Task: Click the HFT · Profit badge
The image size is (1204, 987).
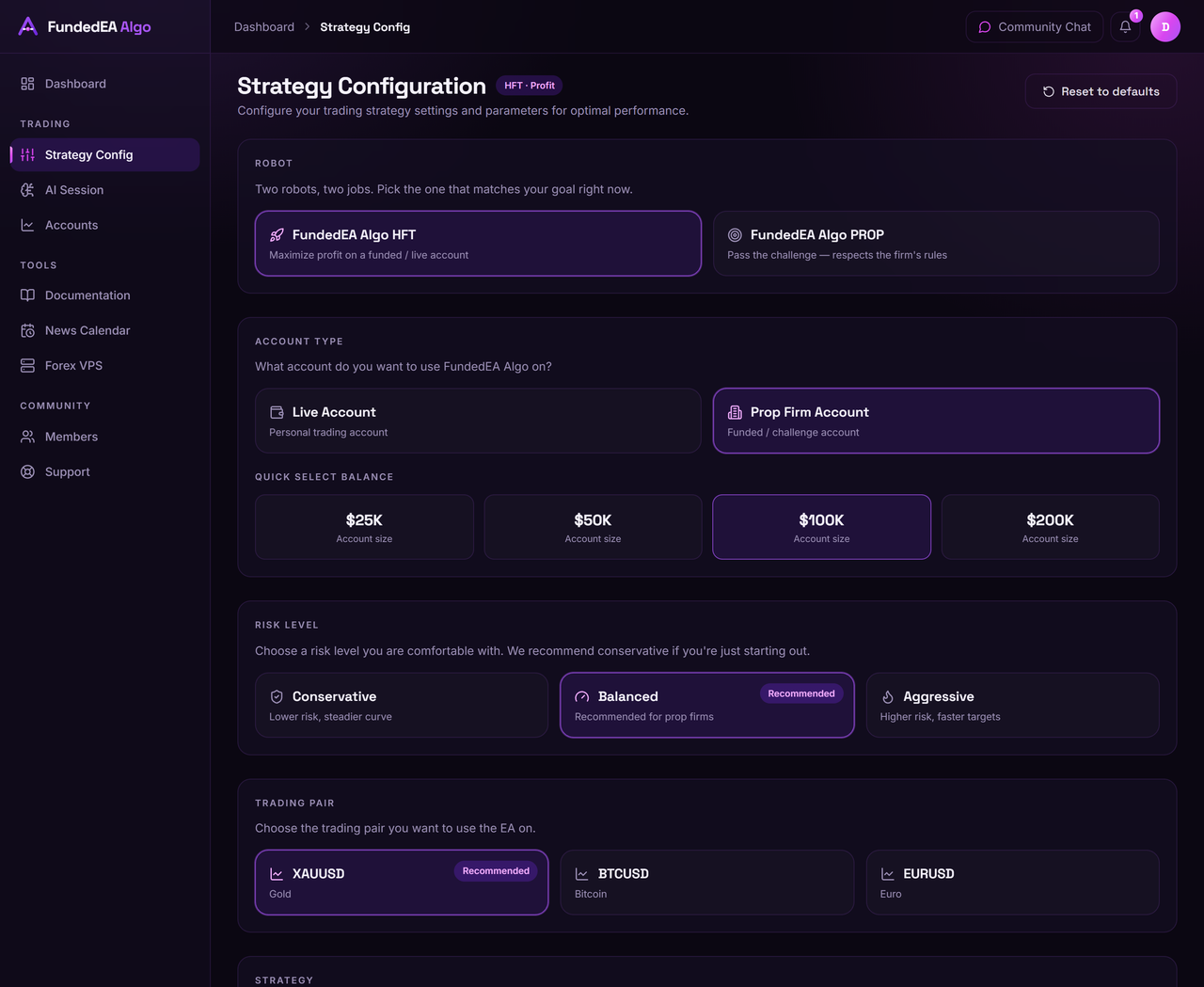Action: coord(530,86)
